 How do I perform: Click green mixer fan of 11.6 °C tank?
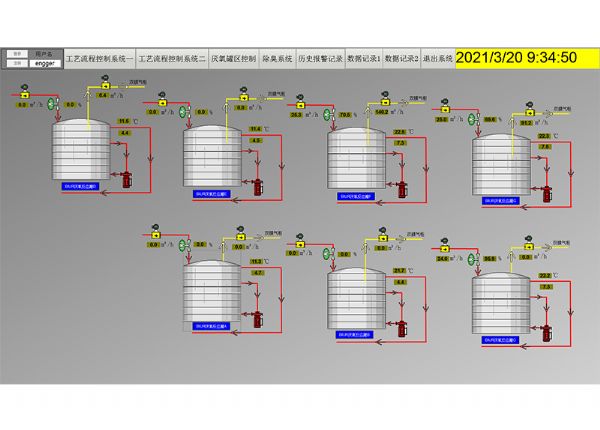[52, 104]
